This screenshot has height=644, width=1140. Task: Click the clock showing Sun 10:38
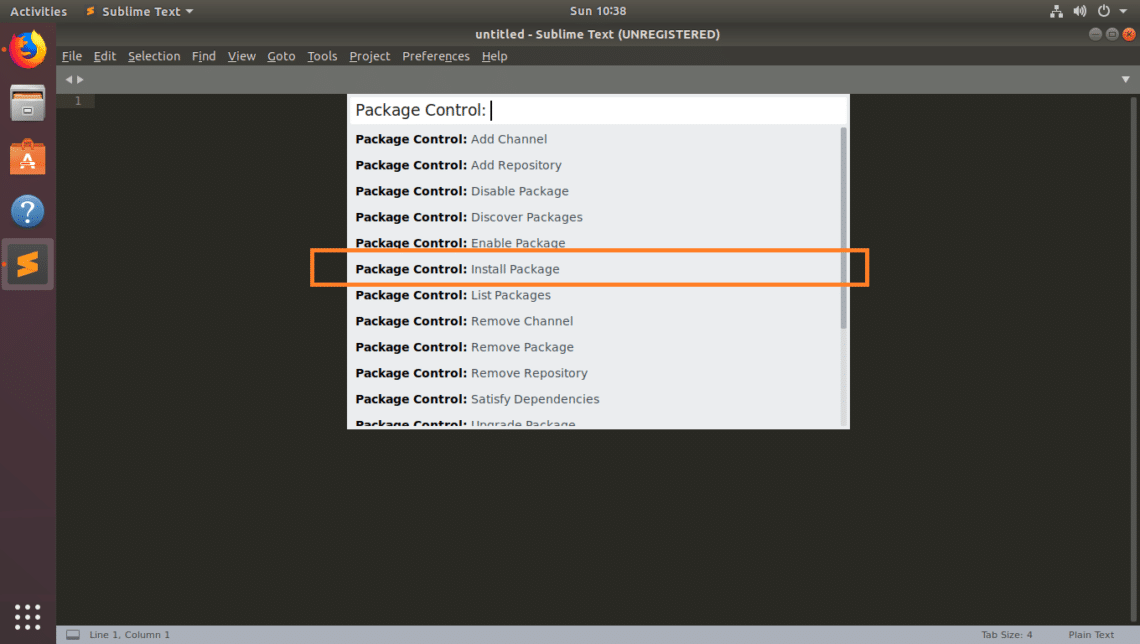[x=598, y=11]
